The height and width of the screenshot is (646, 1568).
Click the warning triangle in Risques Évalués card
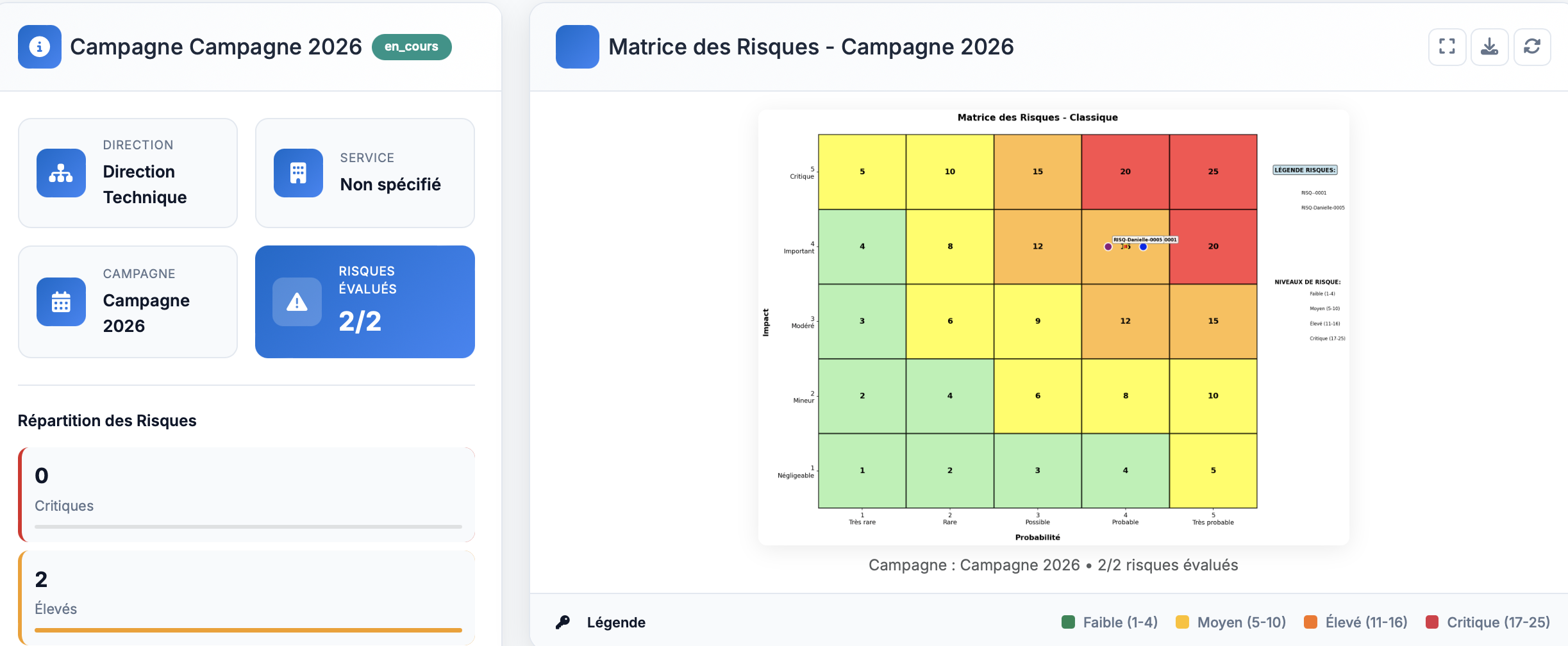point(297,302)
